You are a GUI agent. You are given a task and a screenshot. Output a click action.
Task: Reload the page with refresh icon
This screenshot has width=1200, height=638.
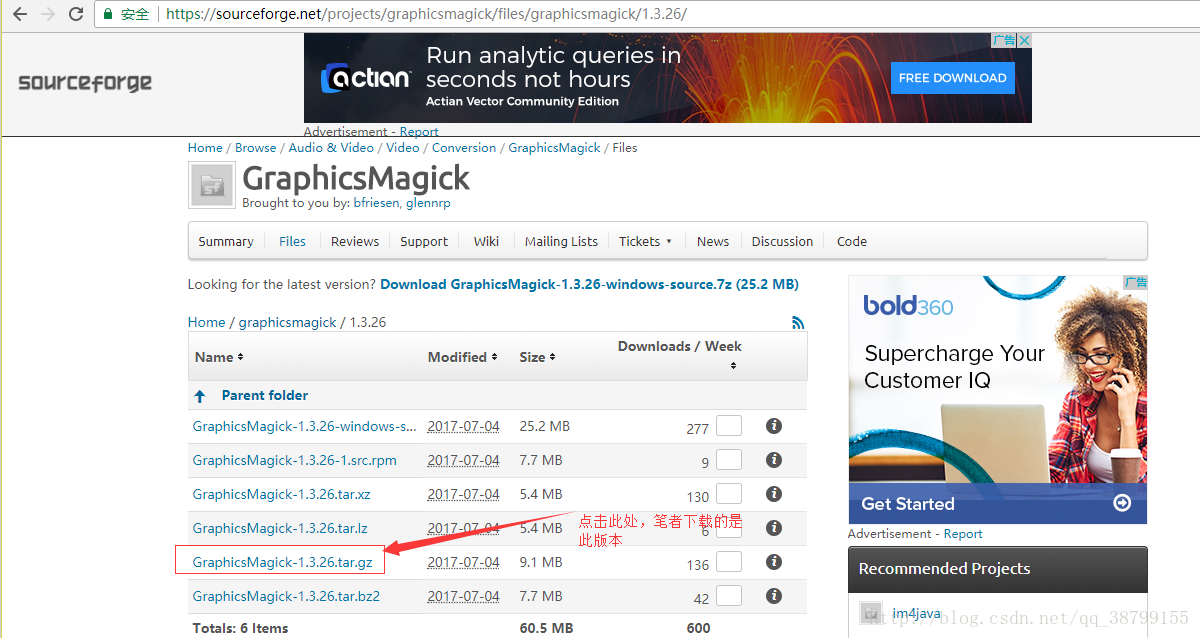pos(76,14)
